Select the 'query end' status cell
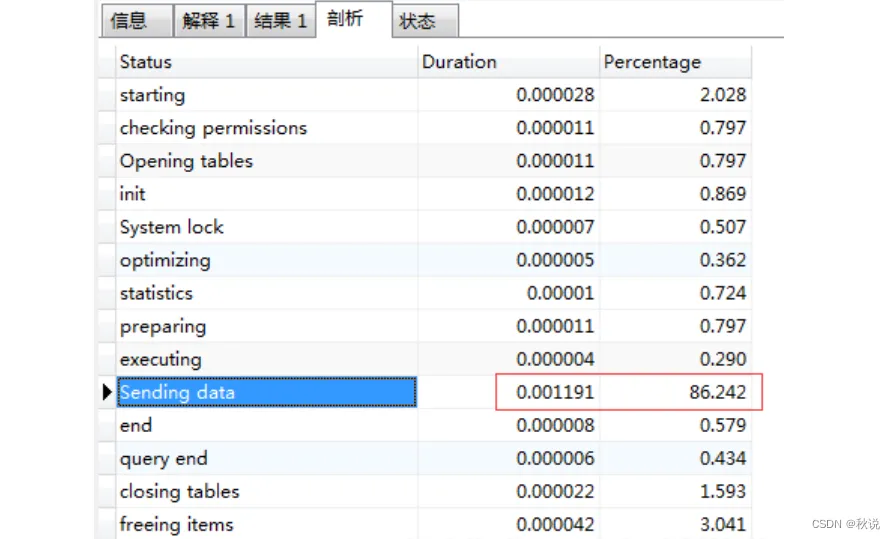The width and height of the screenshot is (895, 539). click(267, 458)
